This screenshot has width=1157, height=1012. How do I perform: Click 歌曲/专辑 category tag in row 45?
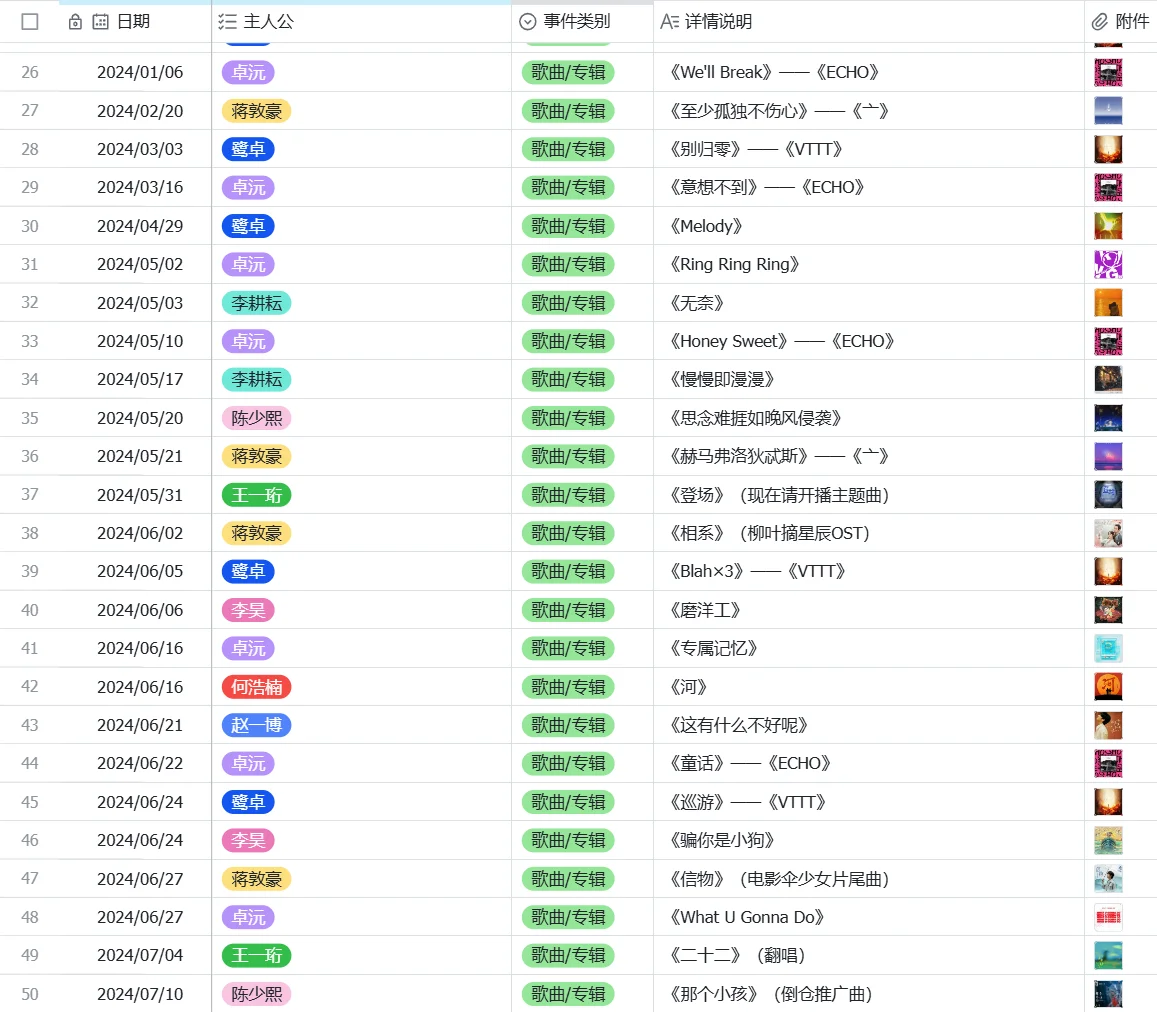[x=568, y=802]
